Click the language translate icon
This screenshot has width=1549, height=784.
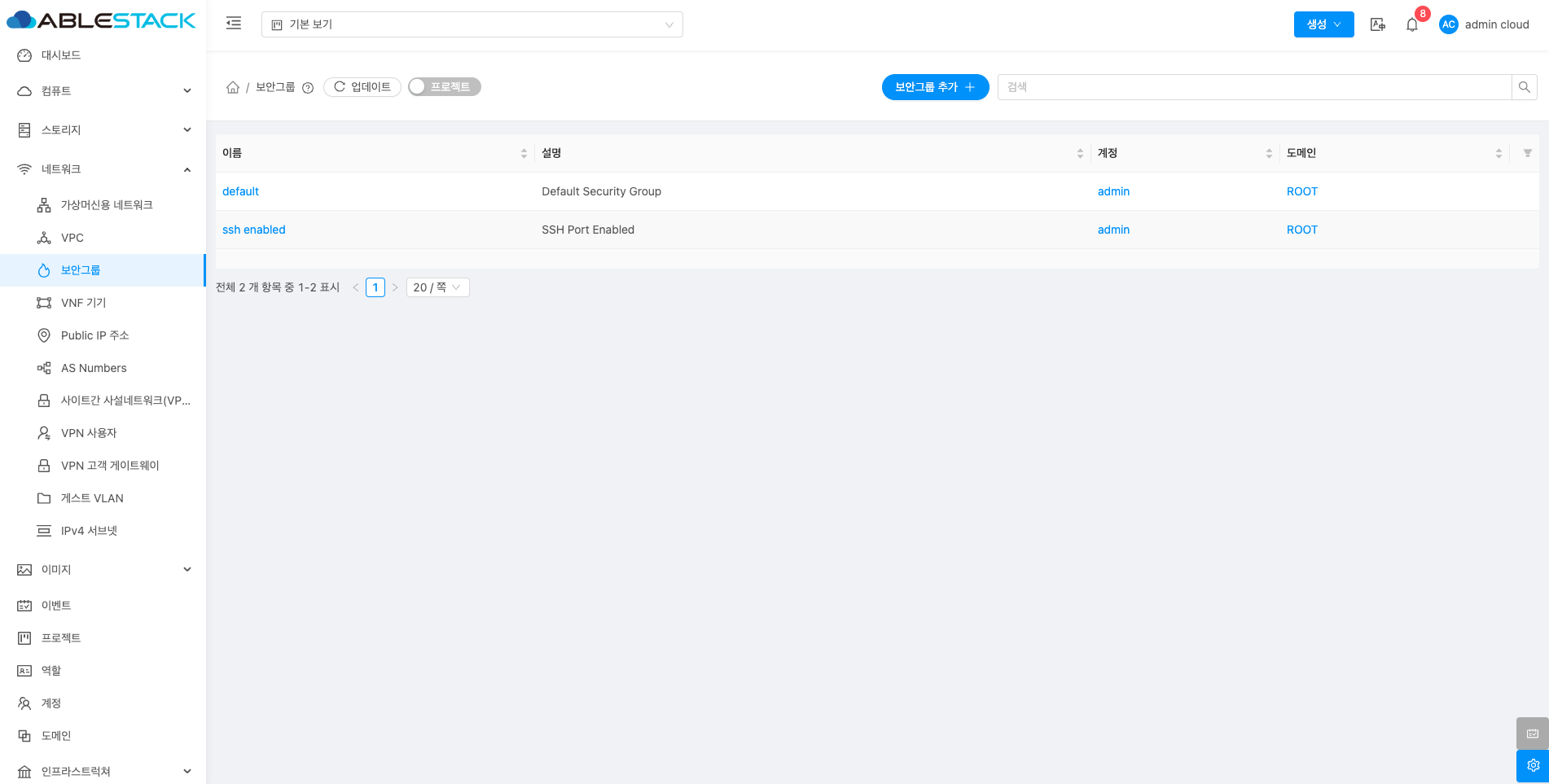[1378, 24]
